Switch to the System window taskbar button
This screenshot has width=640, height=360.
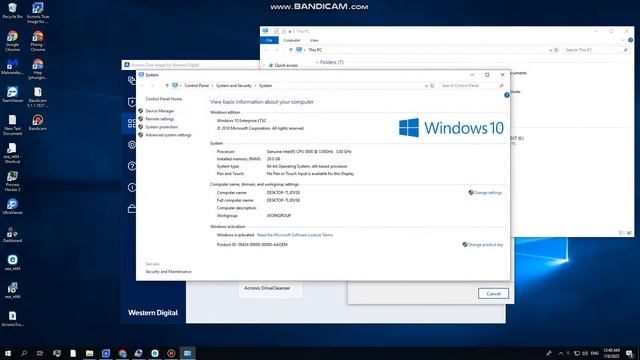coord(187,353)
